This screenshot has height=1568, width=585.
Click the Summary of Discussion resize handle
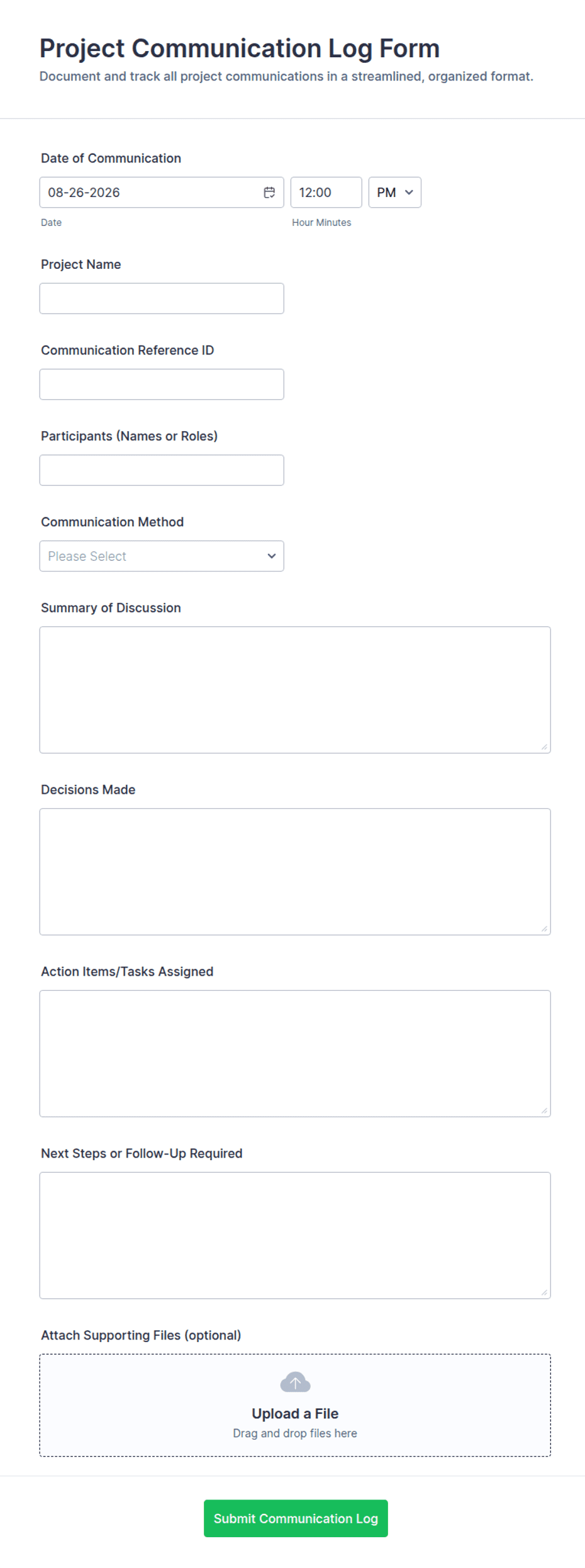[544, 747]
